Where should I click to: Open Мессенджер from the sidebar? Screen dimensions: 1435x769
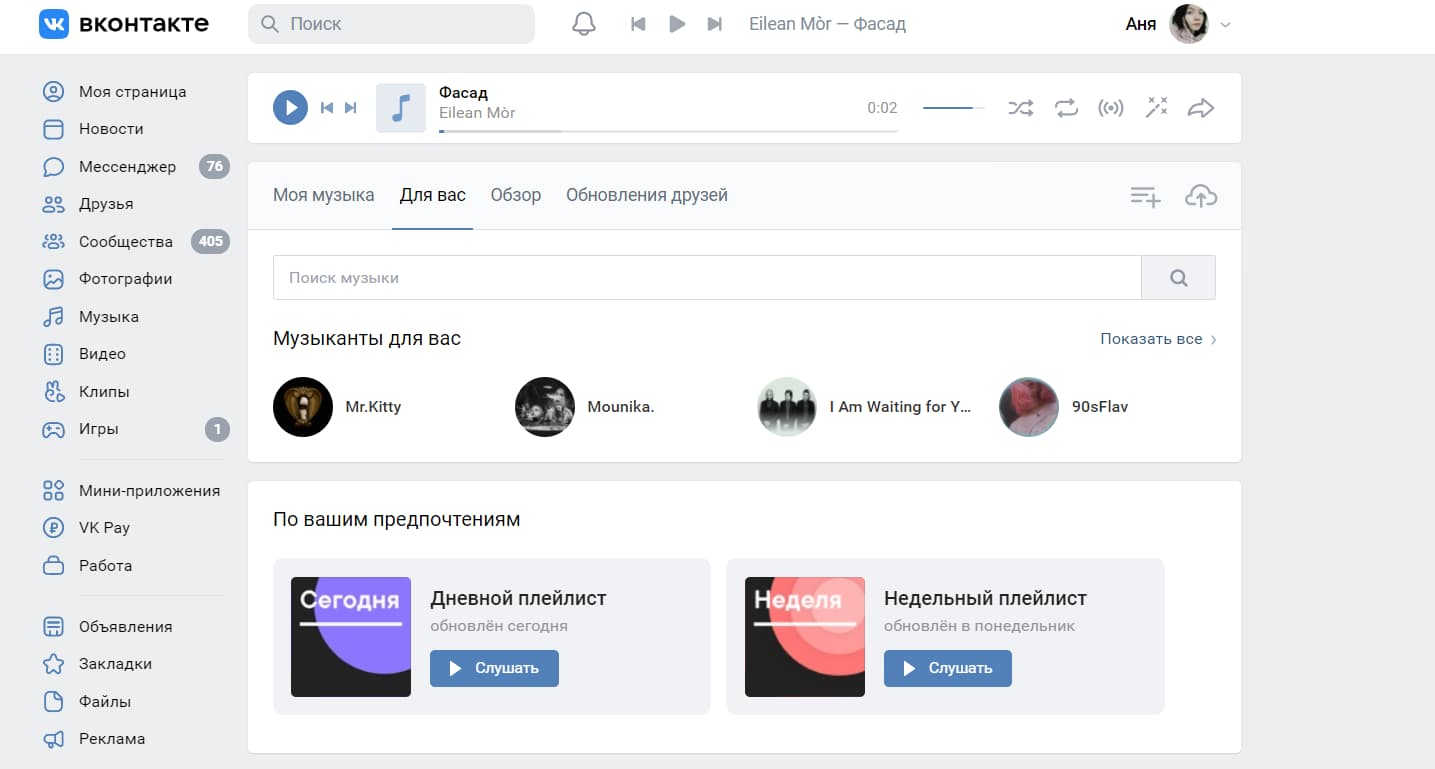coord(127,167)
